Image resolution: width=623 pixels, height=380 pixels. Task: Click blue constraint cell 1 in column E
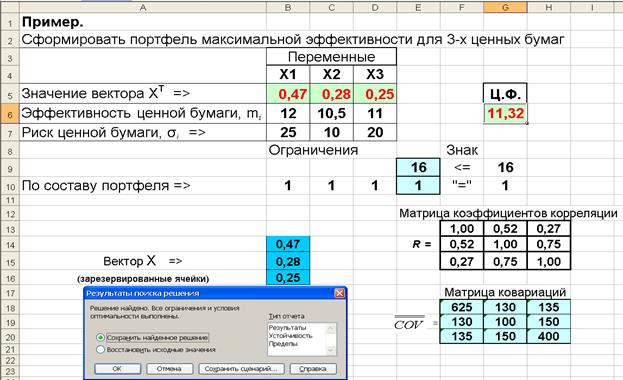point(418,186)
